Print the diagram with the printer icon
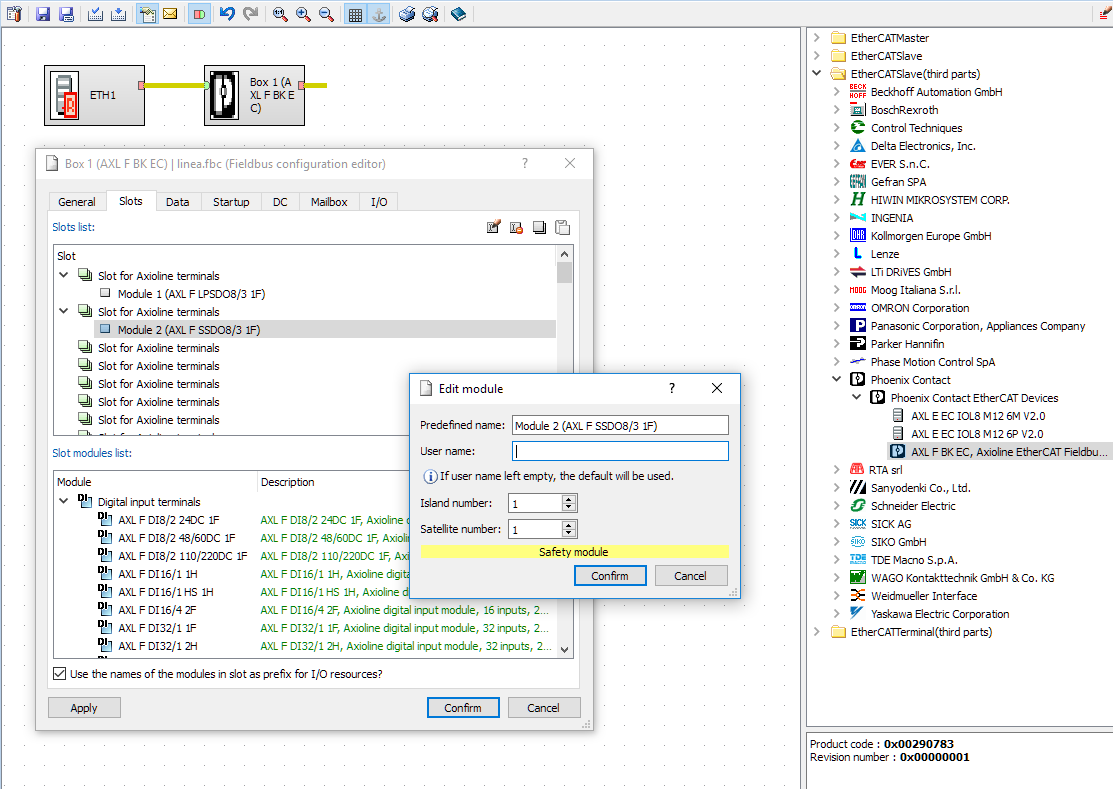This screenshot has height=789, width=1113. [x=407, y=13]
